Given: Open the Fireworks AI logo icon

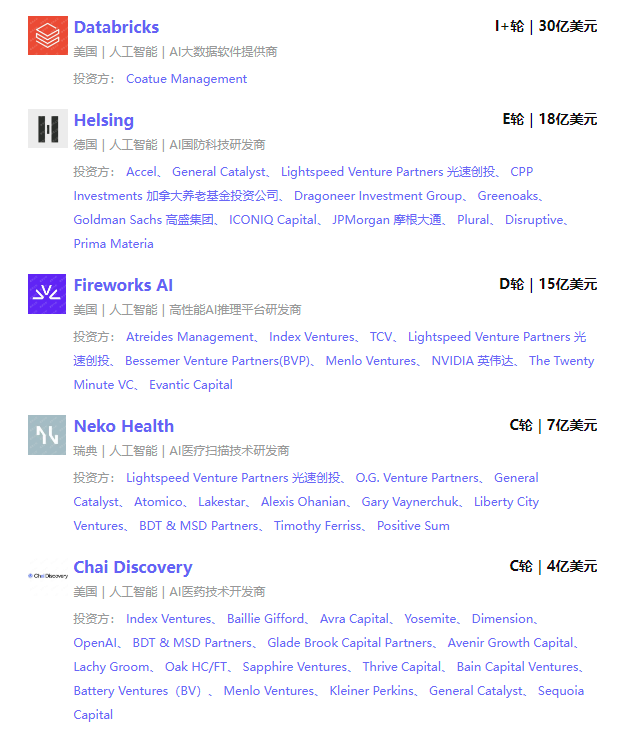Looking at the screenshot, I should coord(47,294).
